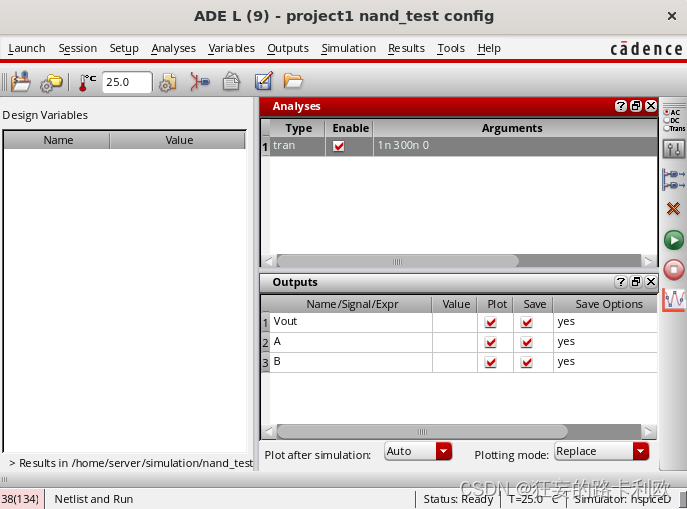Click the edit outputs pencil icon

click(x=263, y=81)
